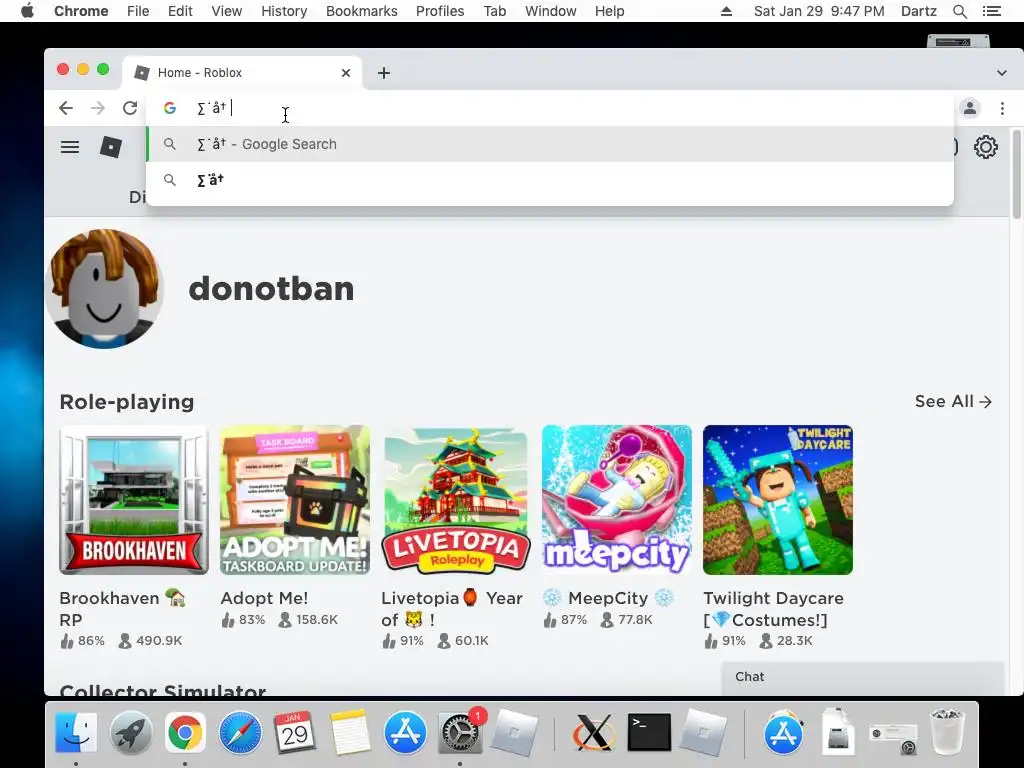1024x768 pixels.
Task: Open the Tab menu
Action: [494, 11]
